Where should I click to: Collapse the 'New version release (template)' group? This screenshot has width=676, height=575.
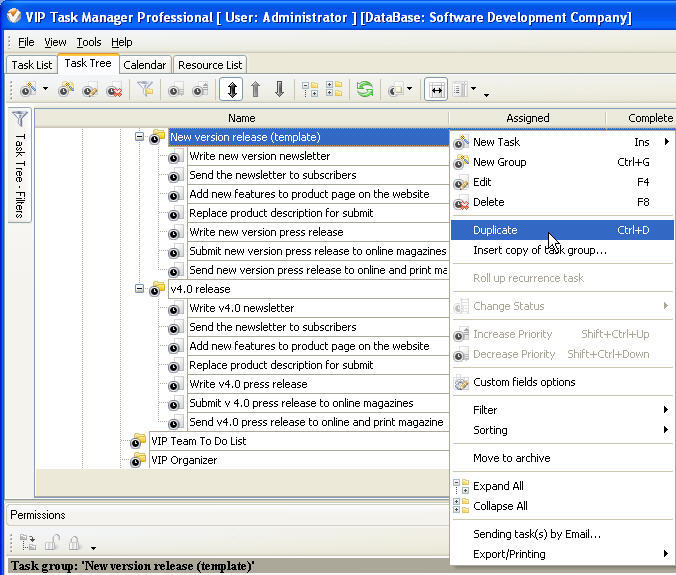coord(139,137)
